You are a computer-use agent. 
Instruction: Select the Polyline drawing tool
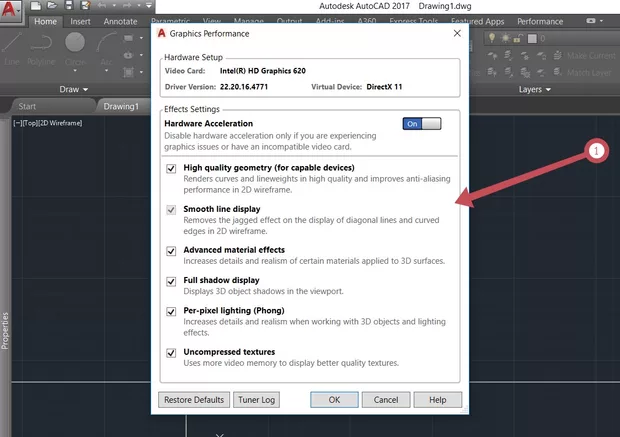pos(42,44)
